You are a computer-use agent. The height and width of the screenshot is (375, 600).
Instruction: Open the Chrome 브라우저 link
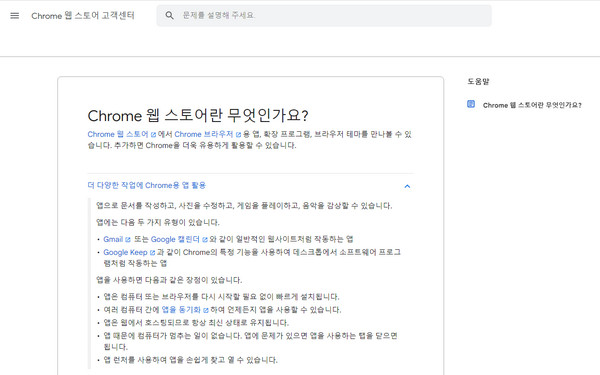(x=204, y=134)
